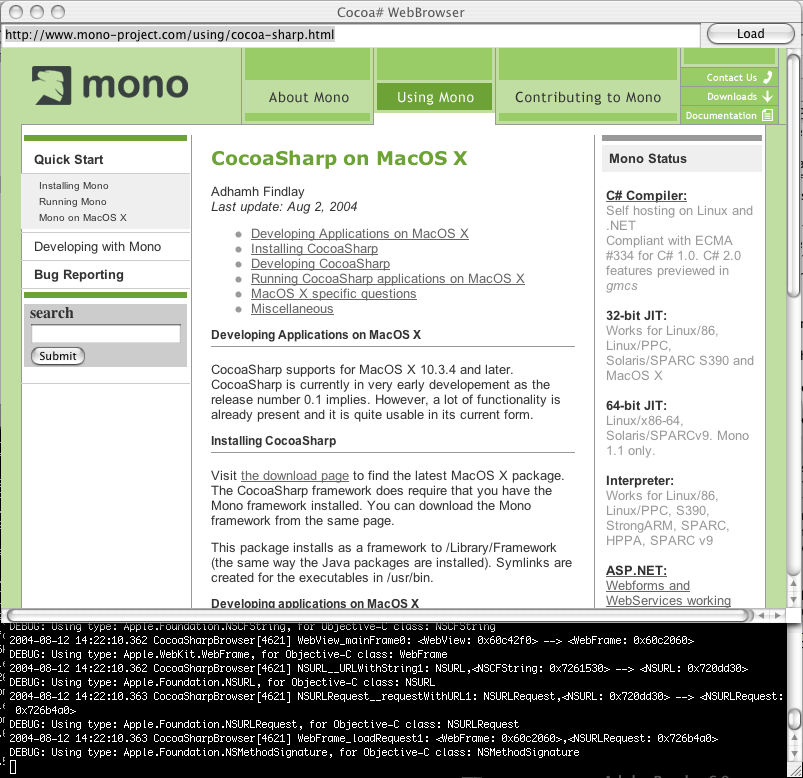Open Installing Mono in the sidebar

(74, 185)
